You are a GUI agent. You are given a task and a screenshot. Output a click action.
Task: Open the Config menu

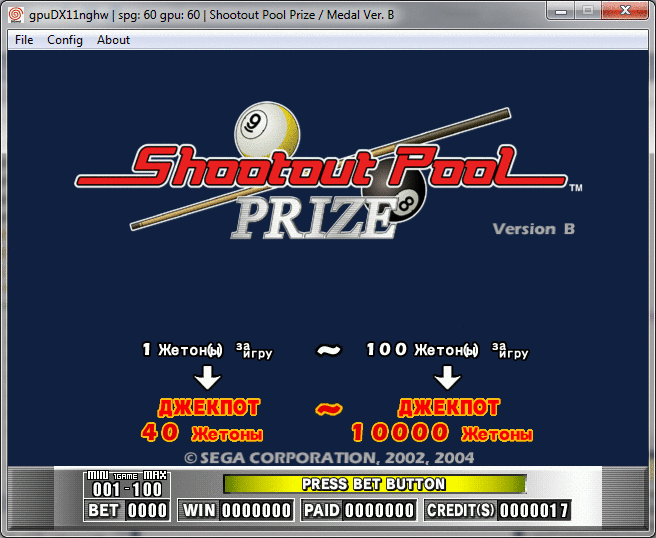coord(65,40)
